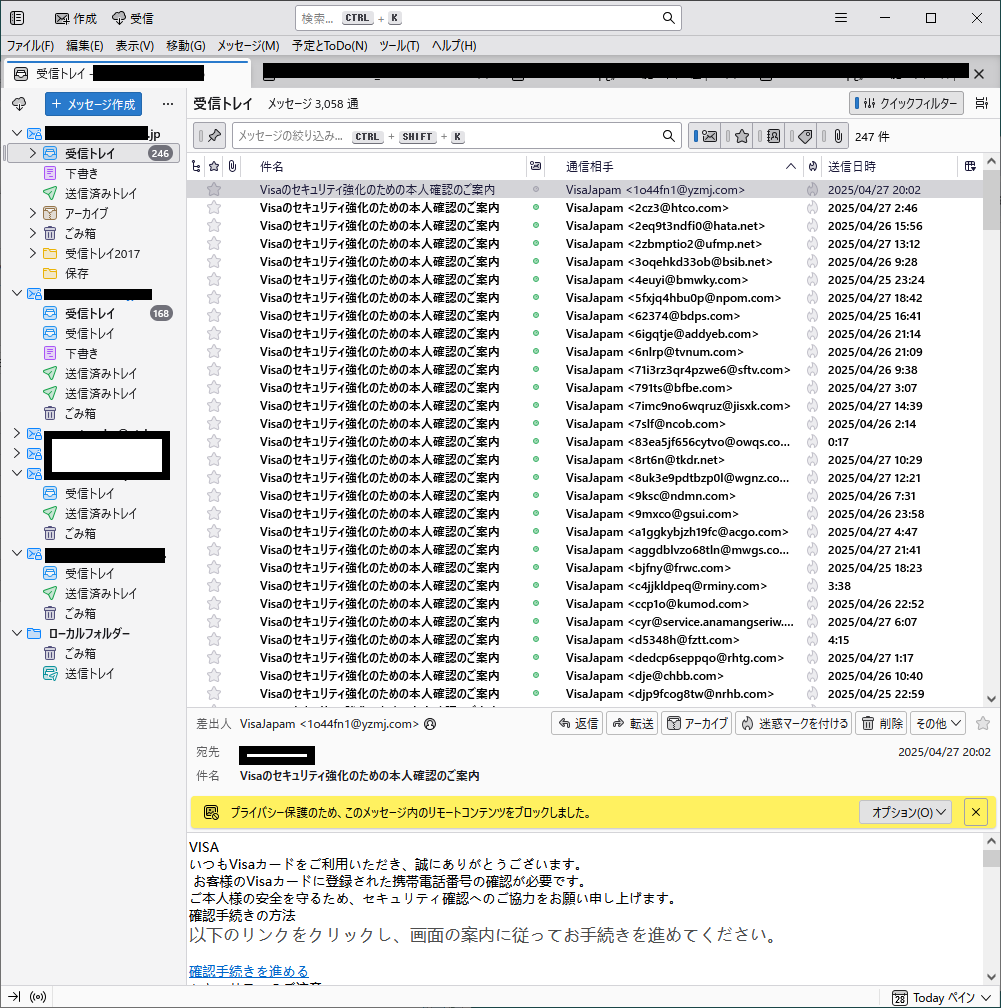
Task: Open the application hamburger menu
Action: 841,18
